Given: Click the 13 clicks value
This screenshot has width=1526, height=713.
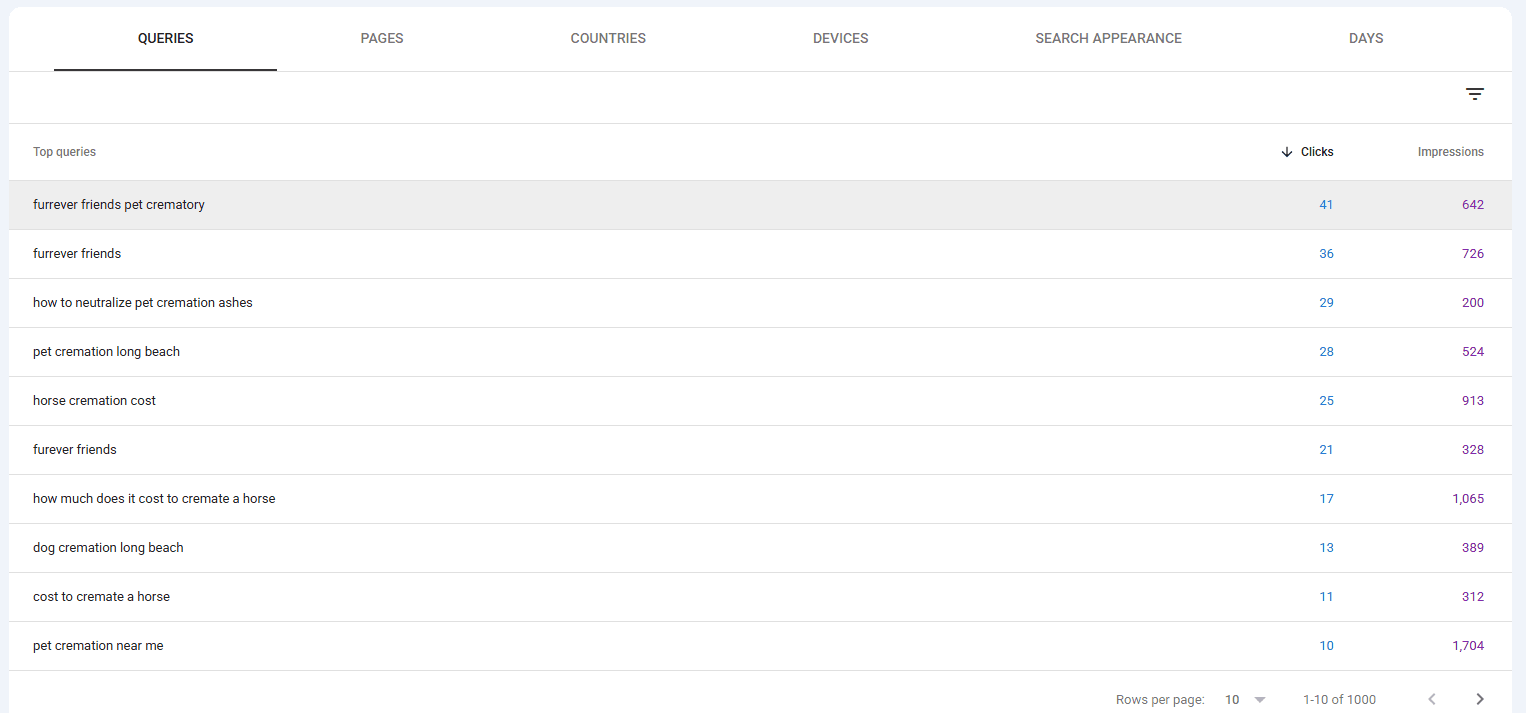Looking at the screenshot, I should [1326, 548].
